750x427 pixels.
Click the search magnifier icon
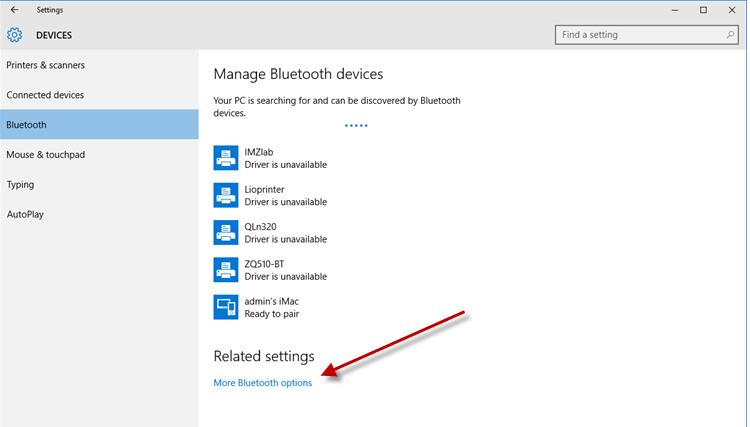coord(730,35)
